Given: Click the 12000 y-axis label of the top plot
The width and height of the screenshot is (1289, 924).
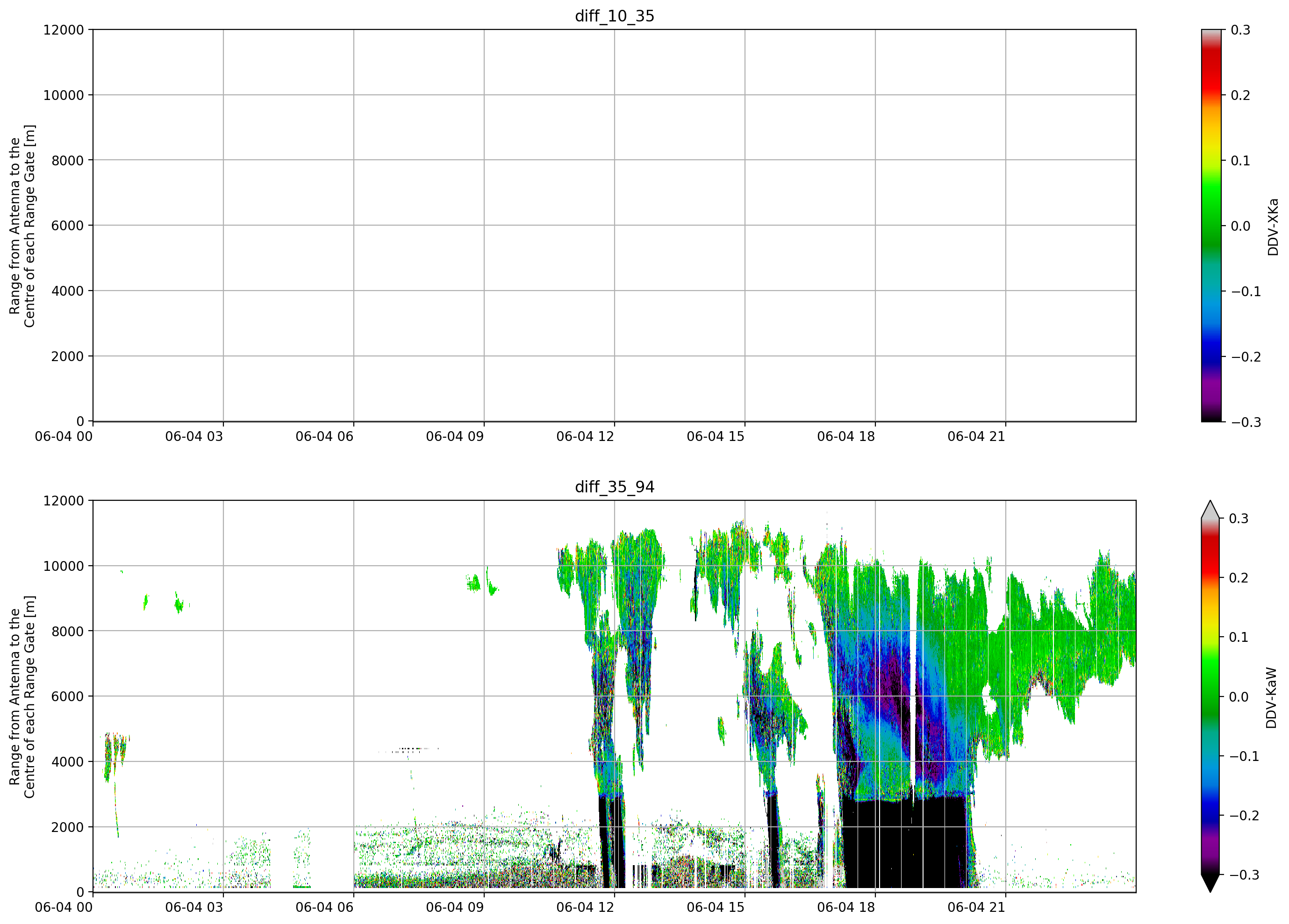Looking at the screenshot, I should tap(64, 30).
